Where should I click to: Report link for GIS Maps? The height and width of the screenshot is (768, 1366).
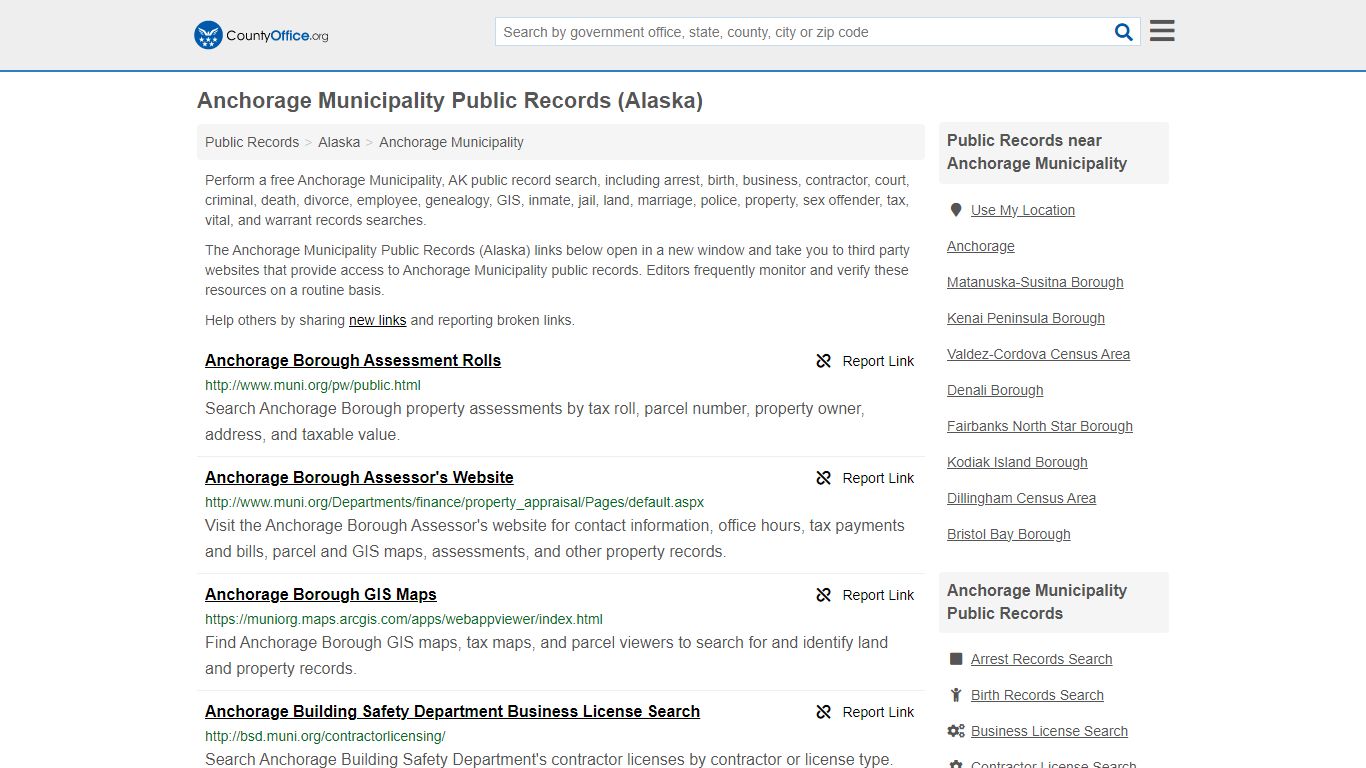(878, 595)
